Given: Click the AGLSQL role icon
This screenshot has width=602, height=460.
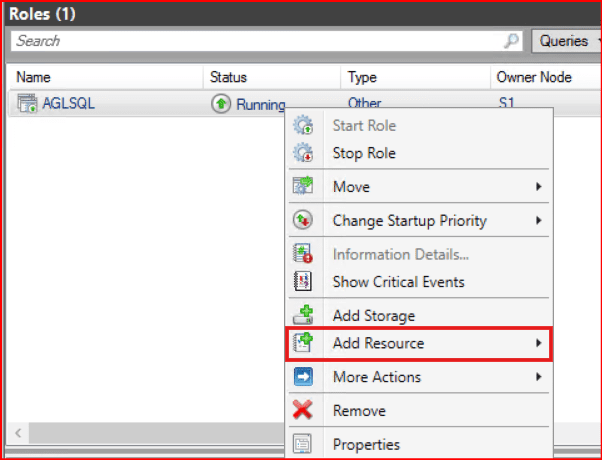Looking at the screenshot, I should coord(27,103).
